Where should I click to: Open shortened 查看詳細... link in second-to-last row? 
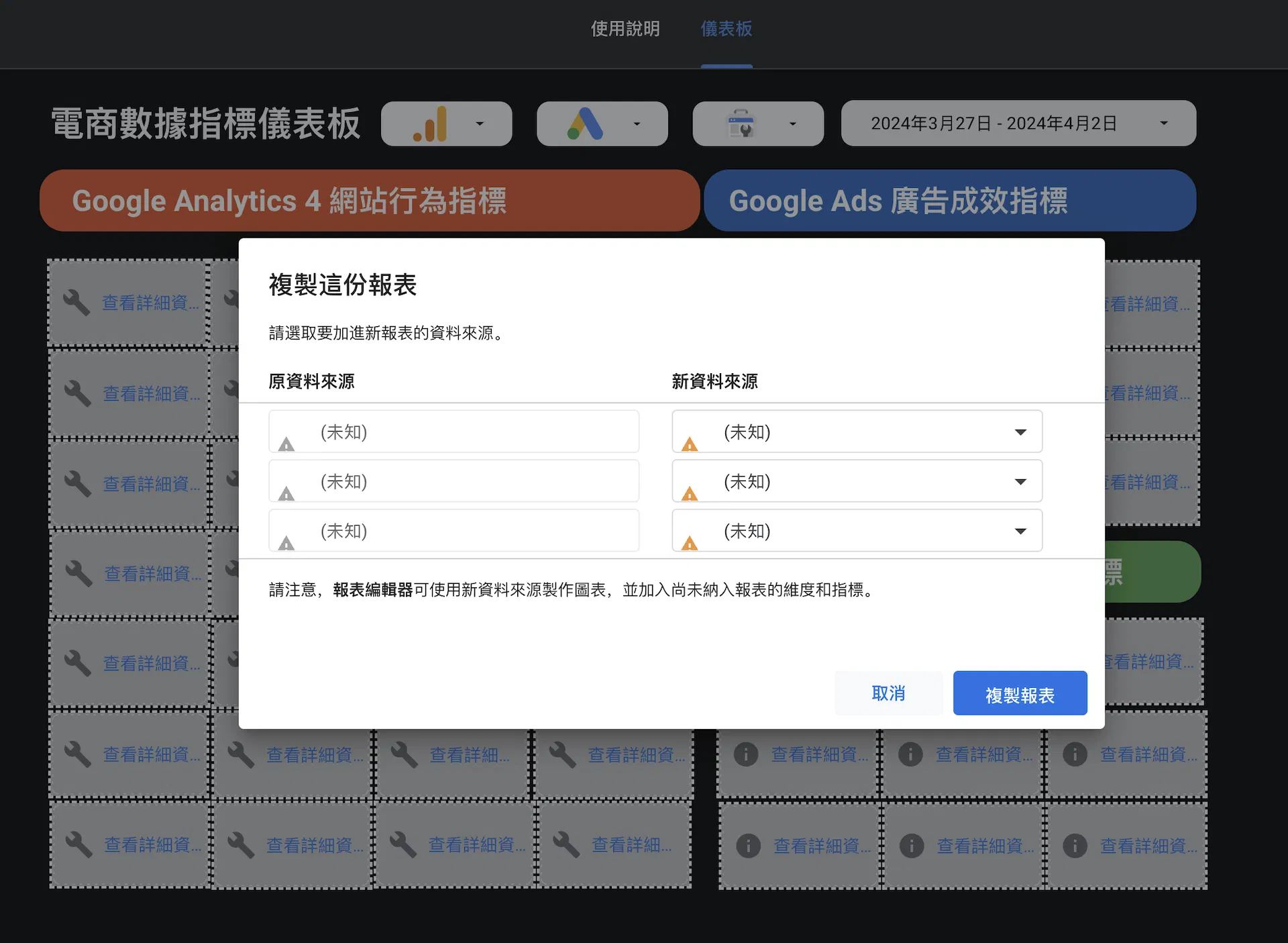[470, 755]
